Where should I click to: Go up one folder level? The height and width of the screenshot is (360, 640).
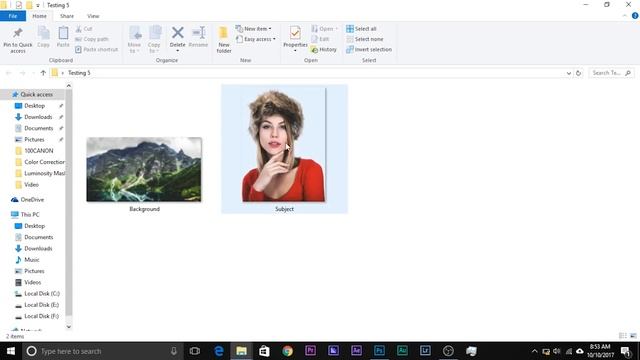coord(43,73)
